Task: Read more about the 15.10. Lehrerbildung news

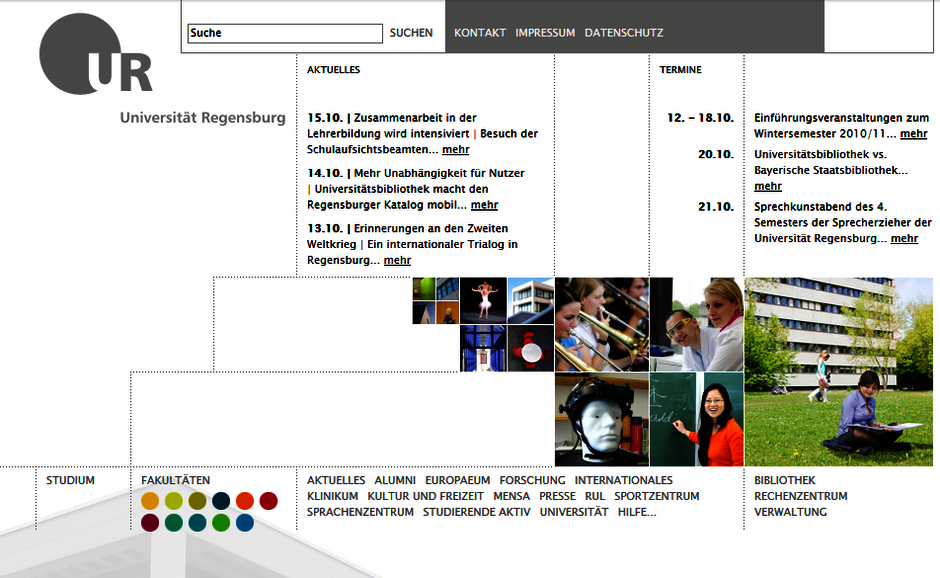Action: 455,150
